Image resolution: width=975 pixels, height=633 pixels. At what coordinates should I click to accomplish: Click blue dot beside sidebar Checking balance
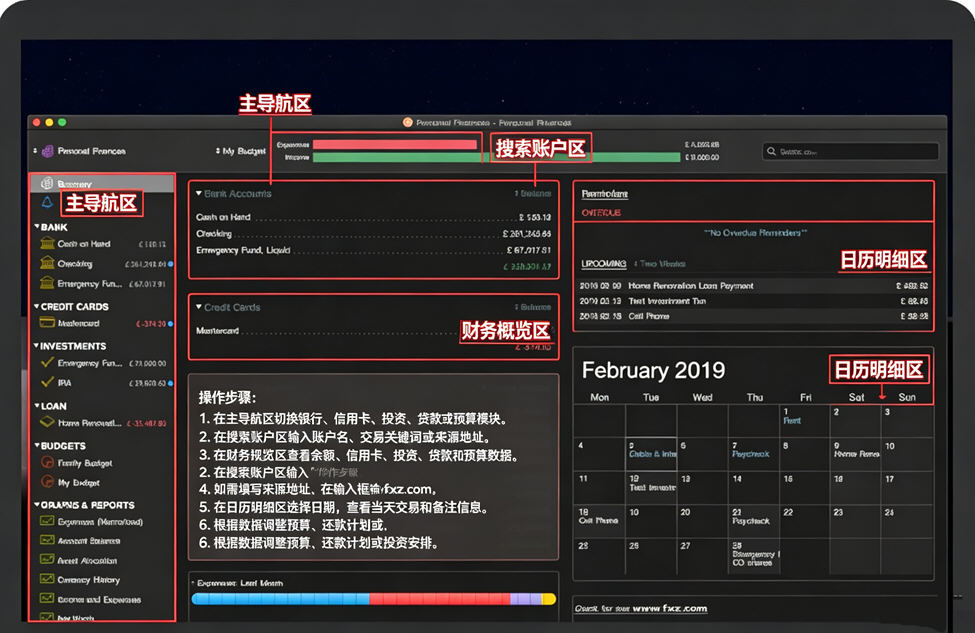tap(170, 264)
